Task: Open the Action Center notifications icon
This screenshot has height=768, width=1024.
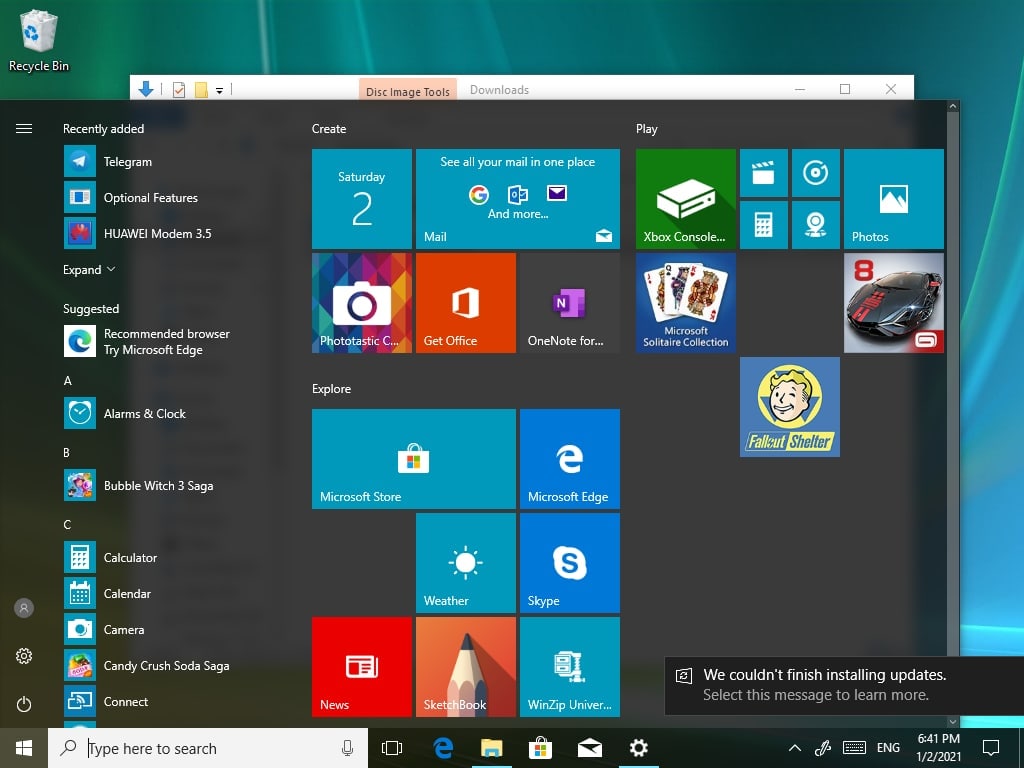Action: click(x=991, y=748)
